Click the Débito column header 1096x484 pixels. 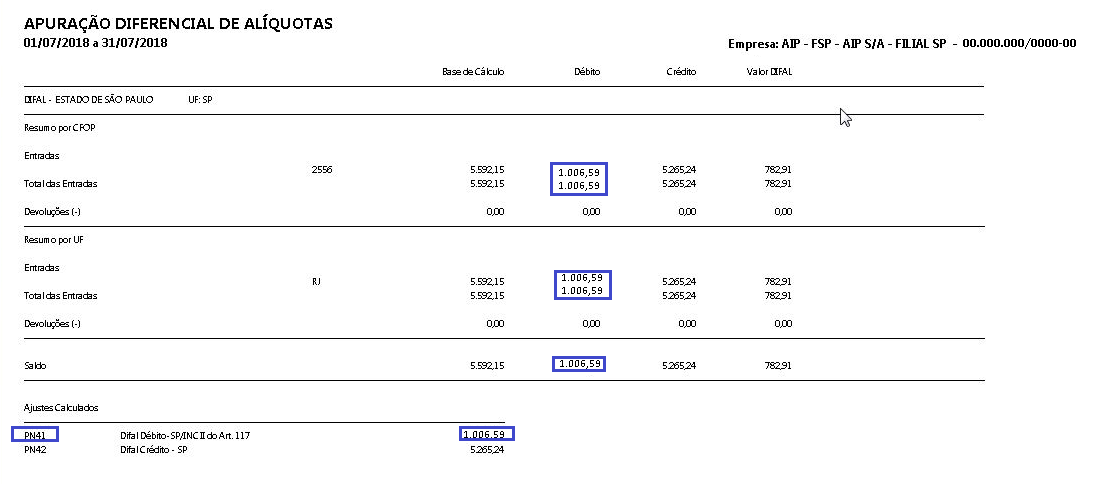click(587, 72)
